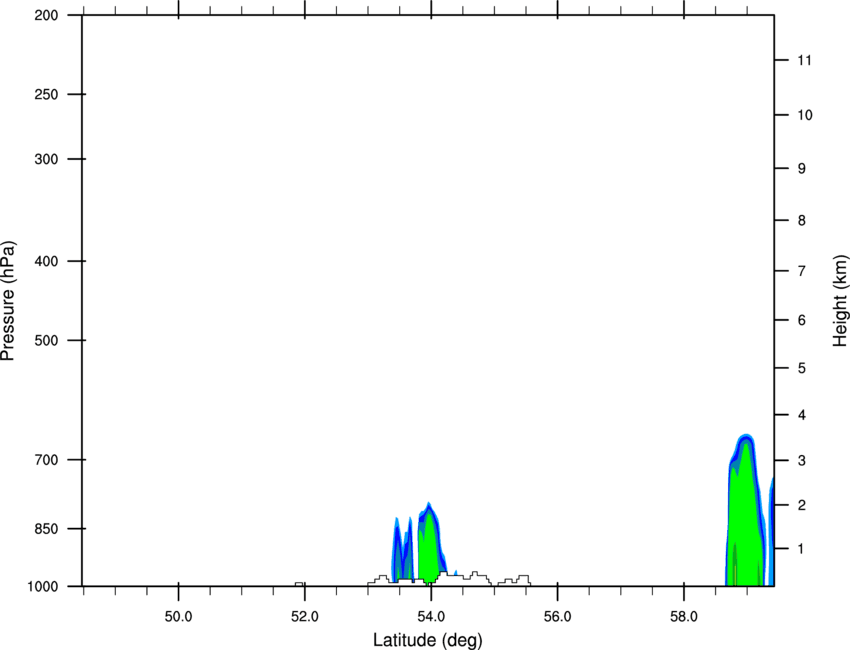Image resolution: width=850 pixels, height=650 pixels.
Task: Click the green plume at latitude 54
Action: [x=430, y=545]
